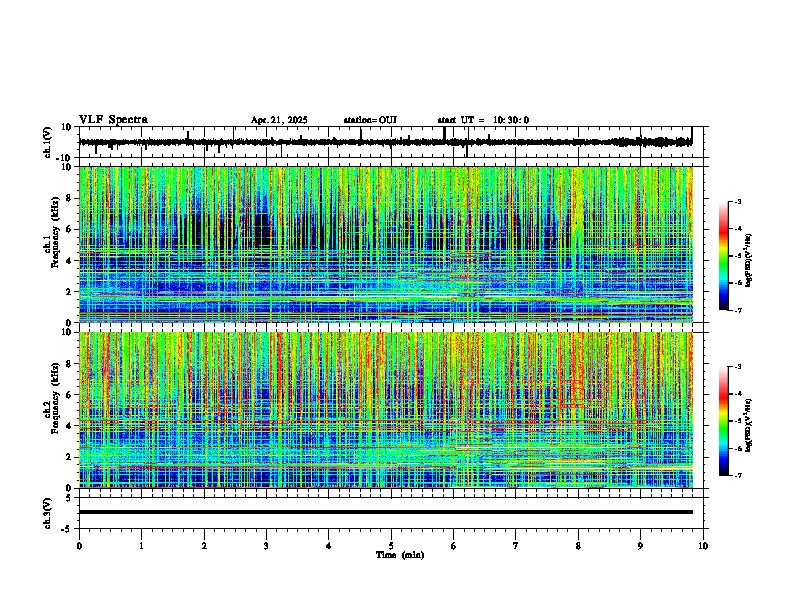Click time tick label '2' on x-axis

[x=204, y=546]
